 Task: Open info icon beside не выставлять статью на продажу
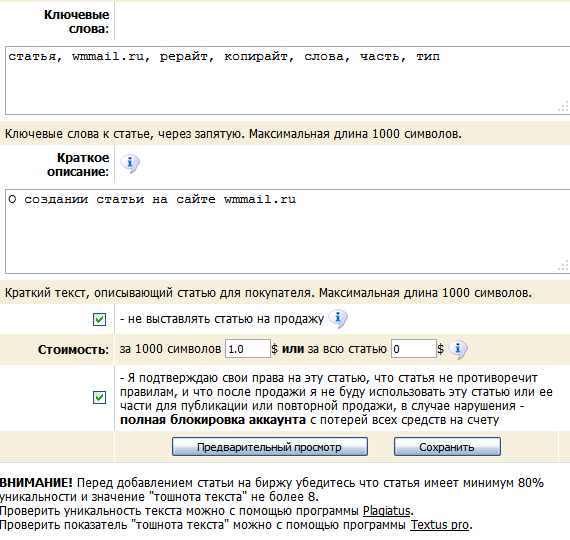tap(338, 319)
